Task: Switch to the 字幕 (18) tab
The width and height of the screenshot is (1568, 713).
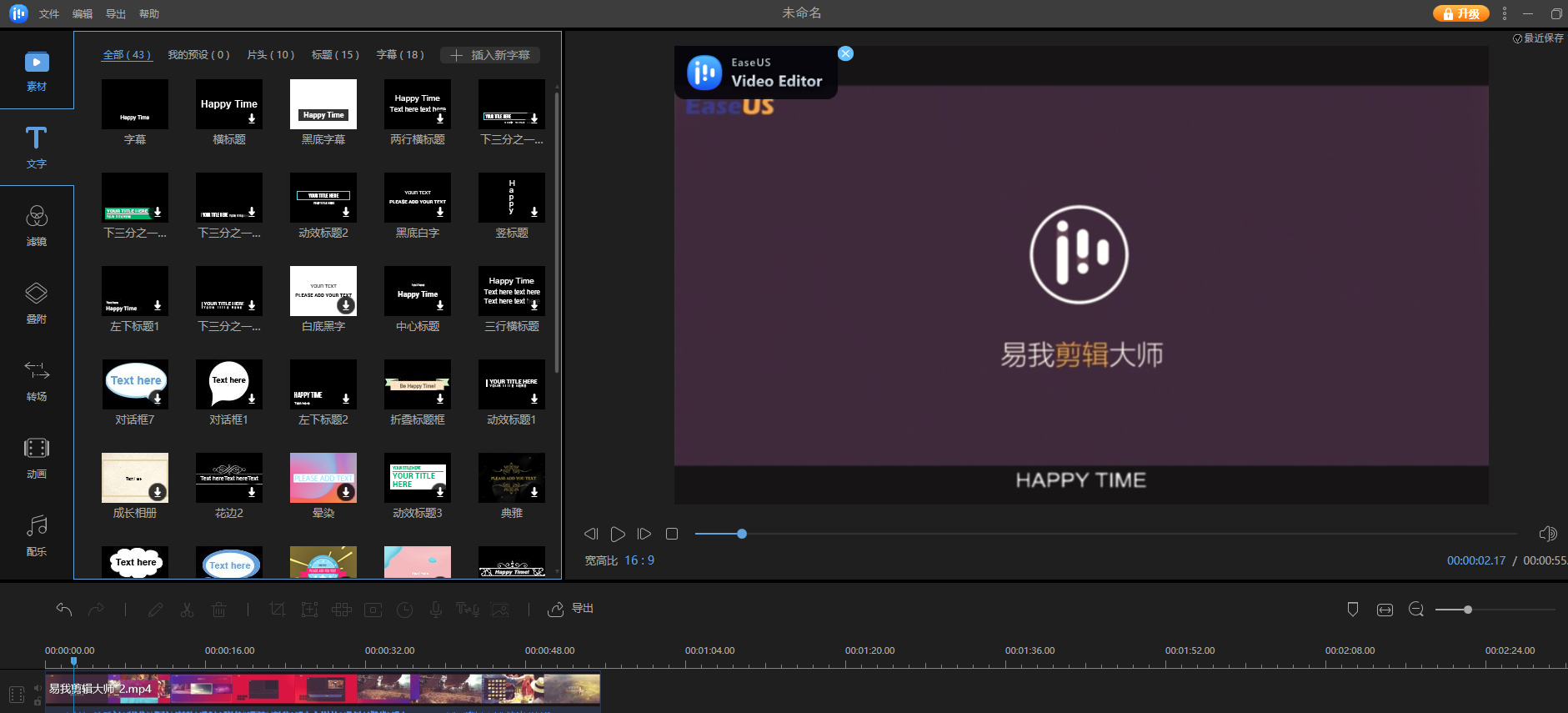Action: coord(400,55)
